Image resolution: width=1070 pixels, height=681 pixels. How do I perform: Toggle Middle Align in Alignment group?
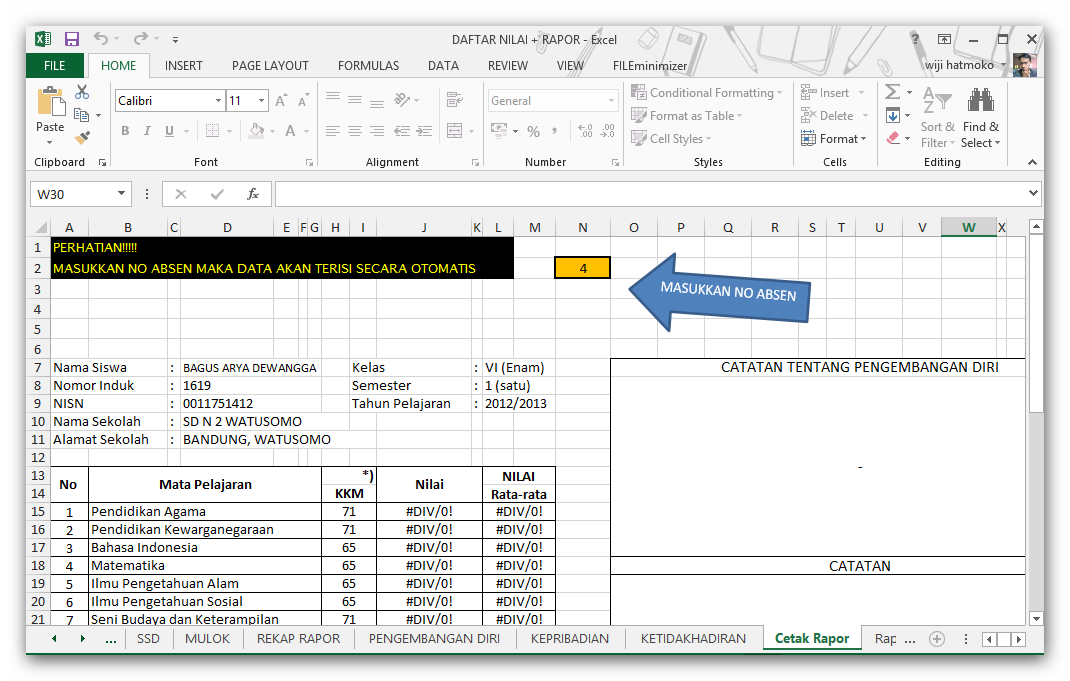pyautogui.click(x=355, y=100)
